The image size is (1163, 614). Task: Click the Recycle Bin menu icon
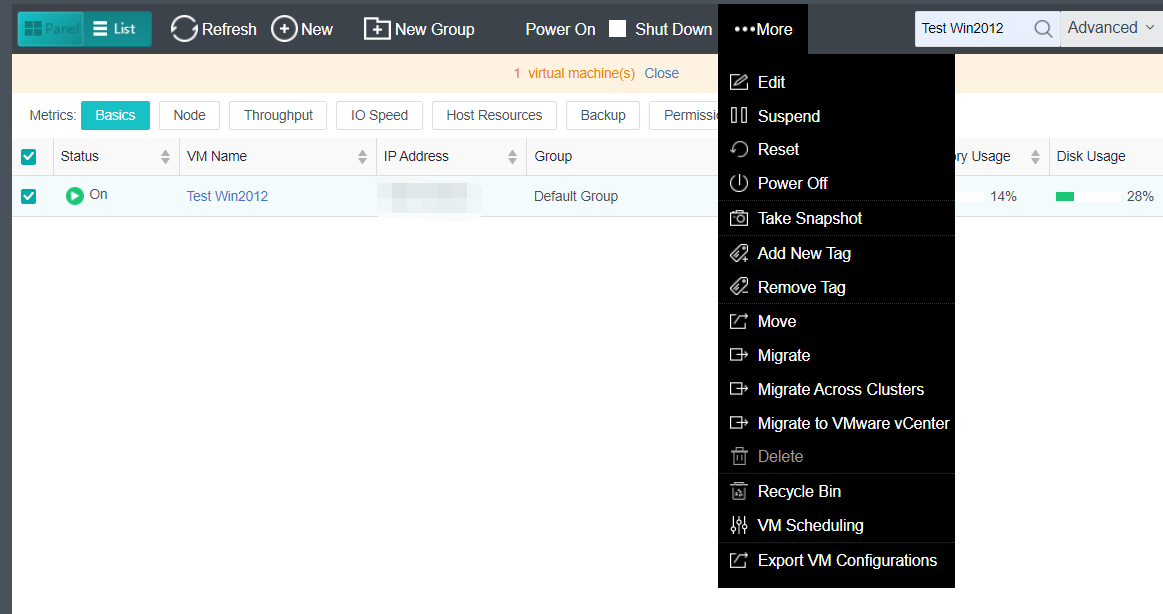pos(739,491)
